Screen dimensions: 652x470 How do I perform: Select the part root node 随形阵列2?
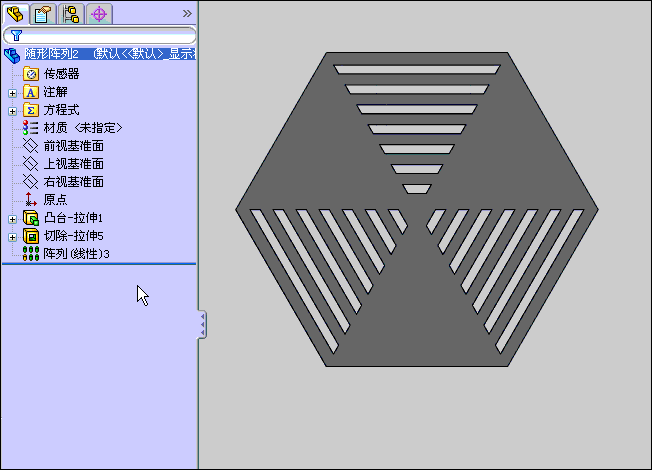(110, 54)
